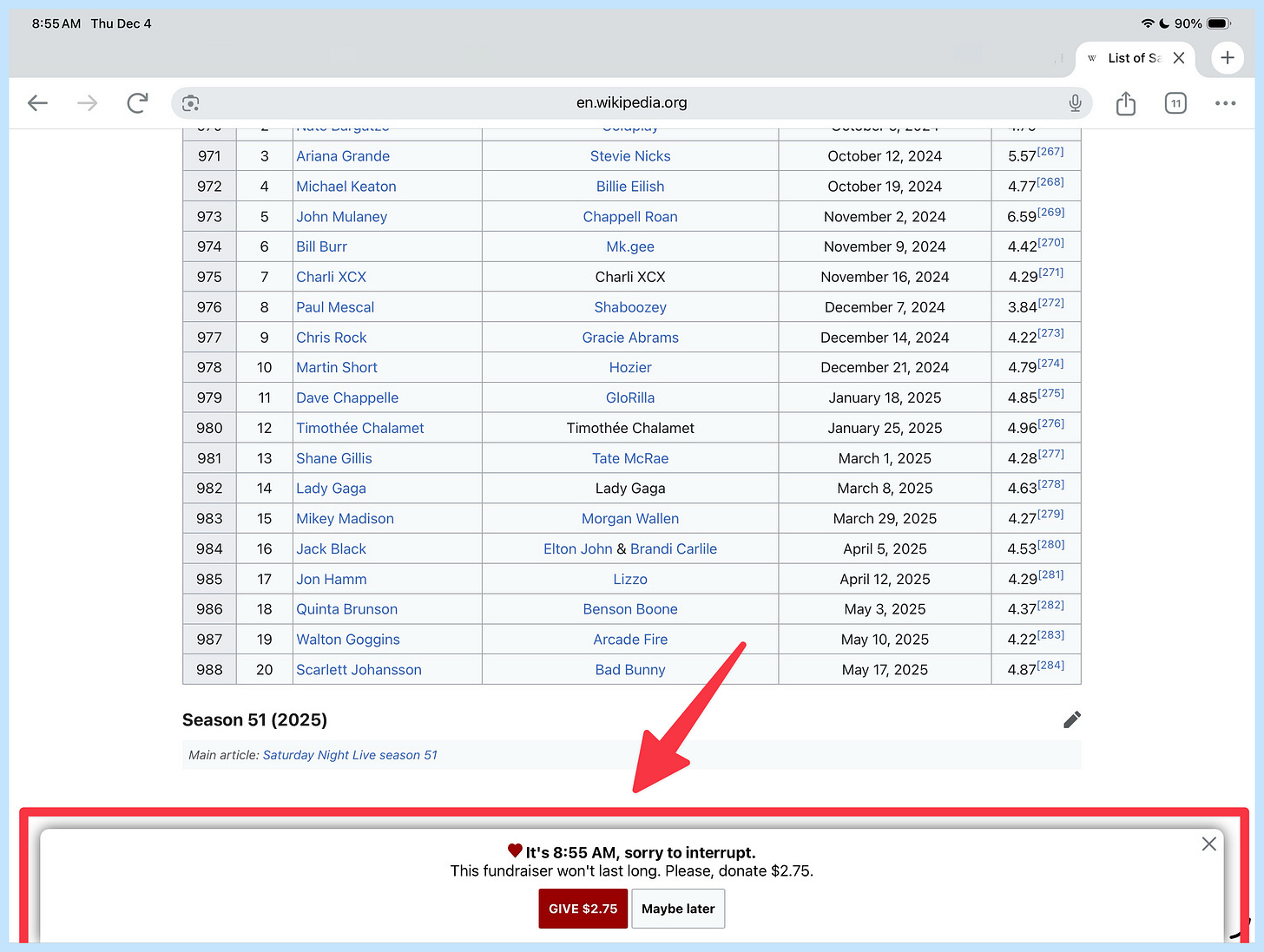Open Elton John link
1264x952 pixels.
(578, 548)
